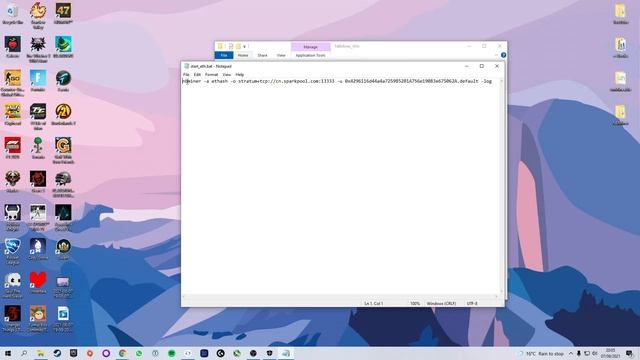Open the taskbar clock and date

tap(611, 353)
